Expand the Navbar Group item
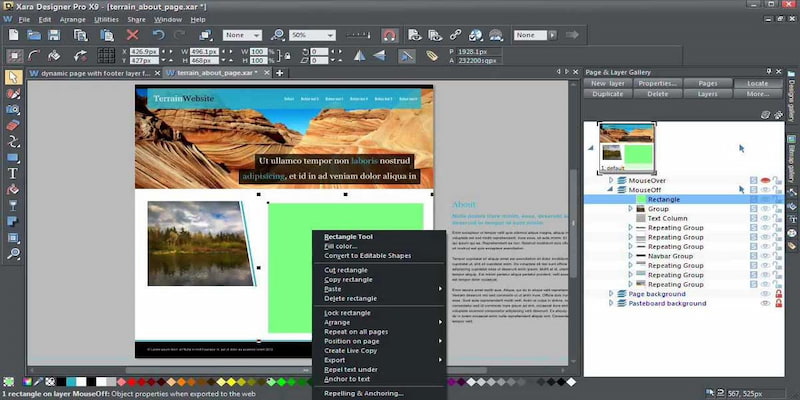 631,256
